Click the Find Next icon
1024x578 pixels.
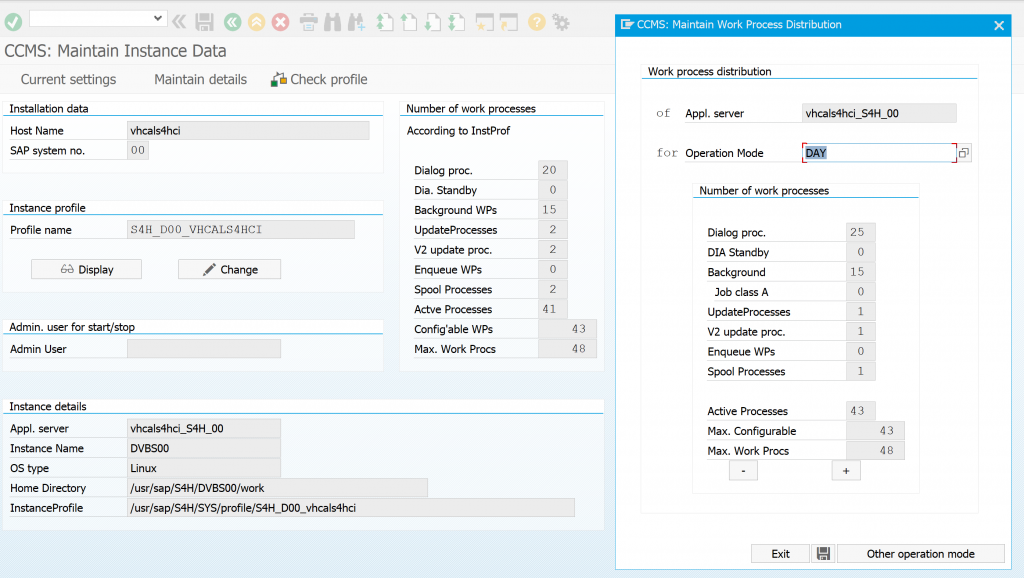click(358, 21)
